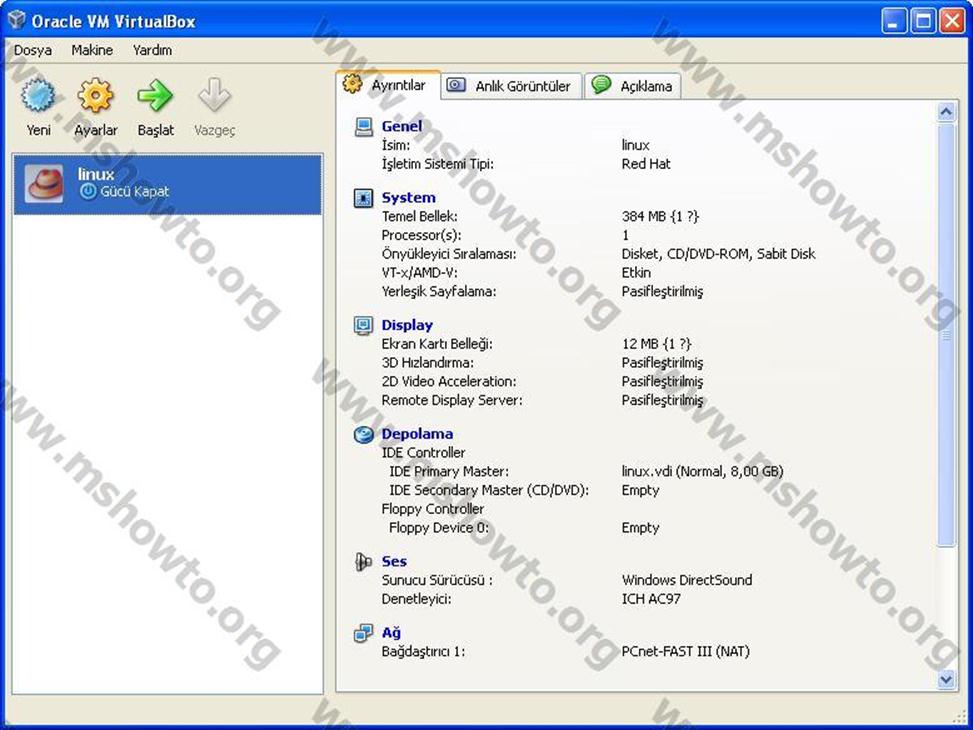This screenshot has height=730, width=973.
Task: Switch to the Anlık Görüntüler tab
Action: click(513, 86)
